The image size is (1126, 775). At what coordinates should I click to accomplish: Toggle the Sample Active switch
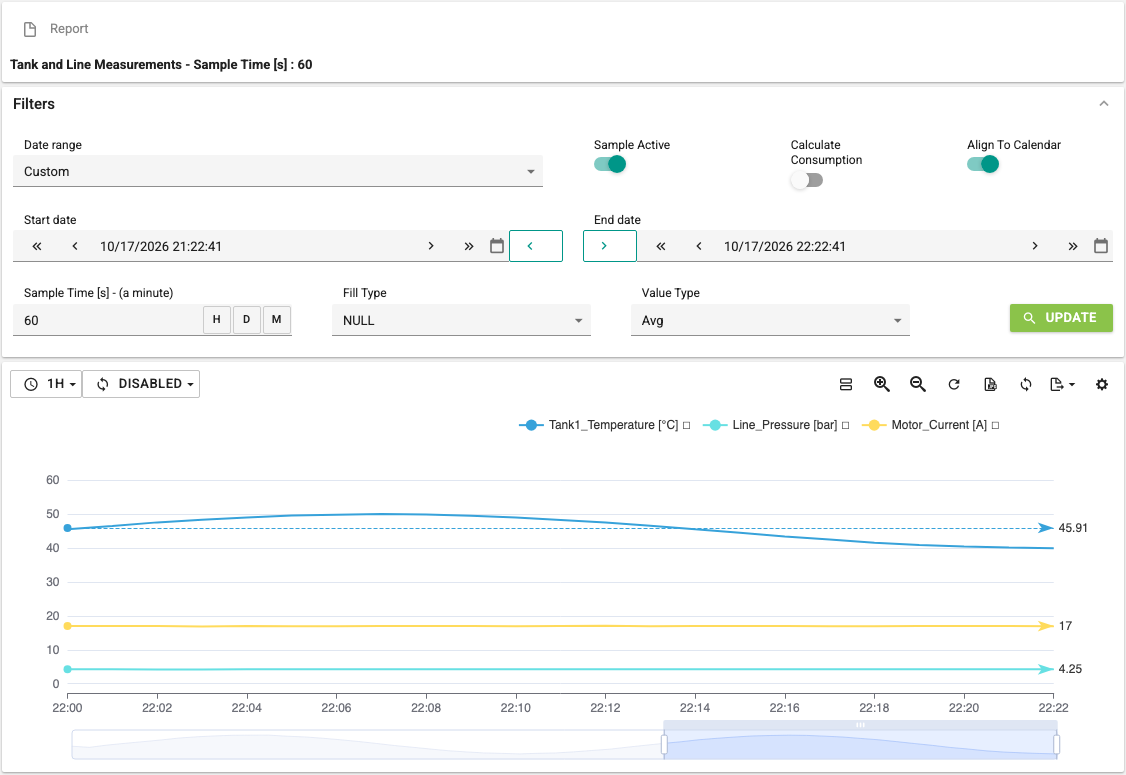[610, 164]
